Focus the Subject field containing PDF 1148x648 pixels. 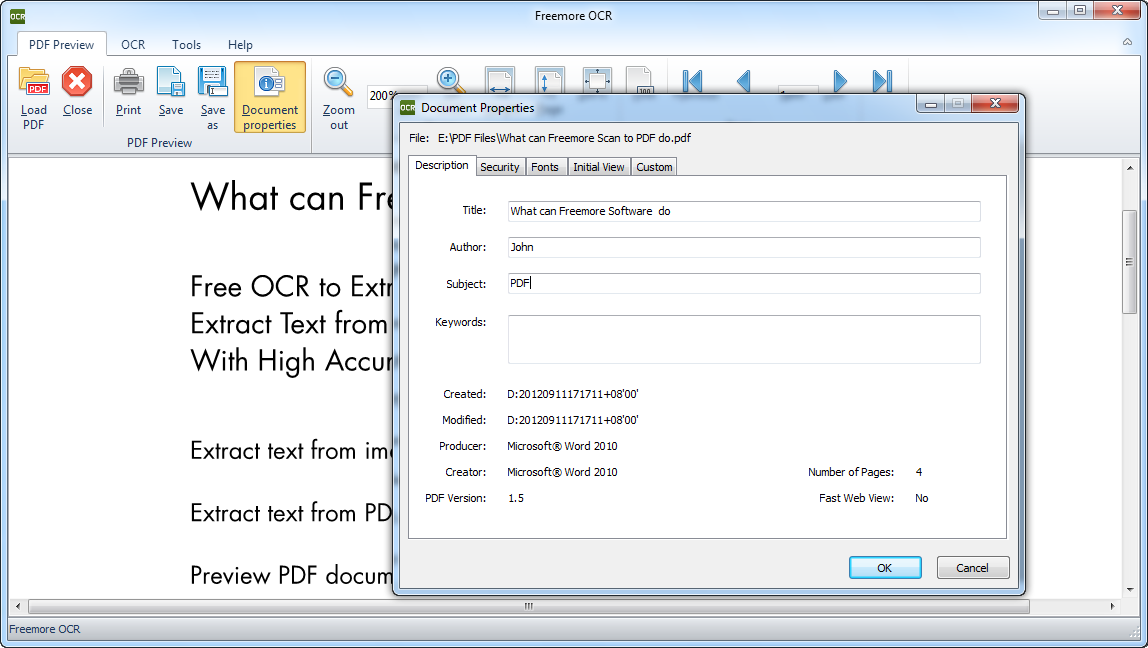[744, 283]
